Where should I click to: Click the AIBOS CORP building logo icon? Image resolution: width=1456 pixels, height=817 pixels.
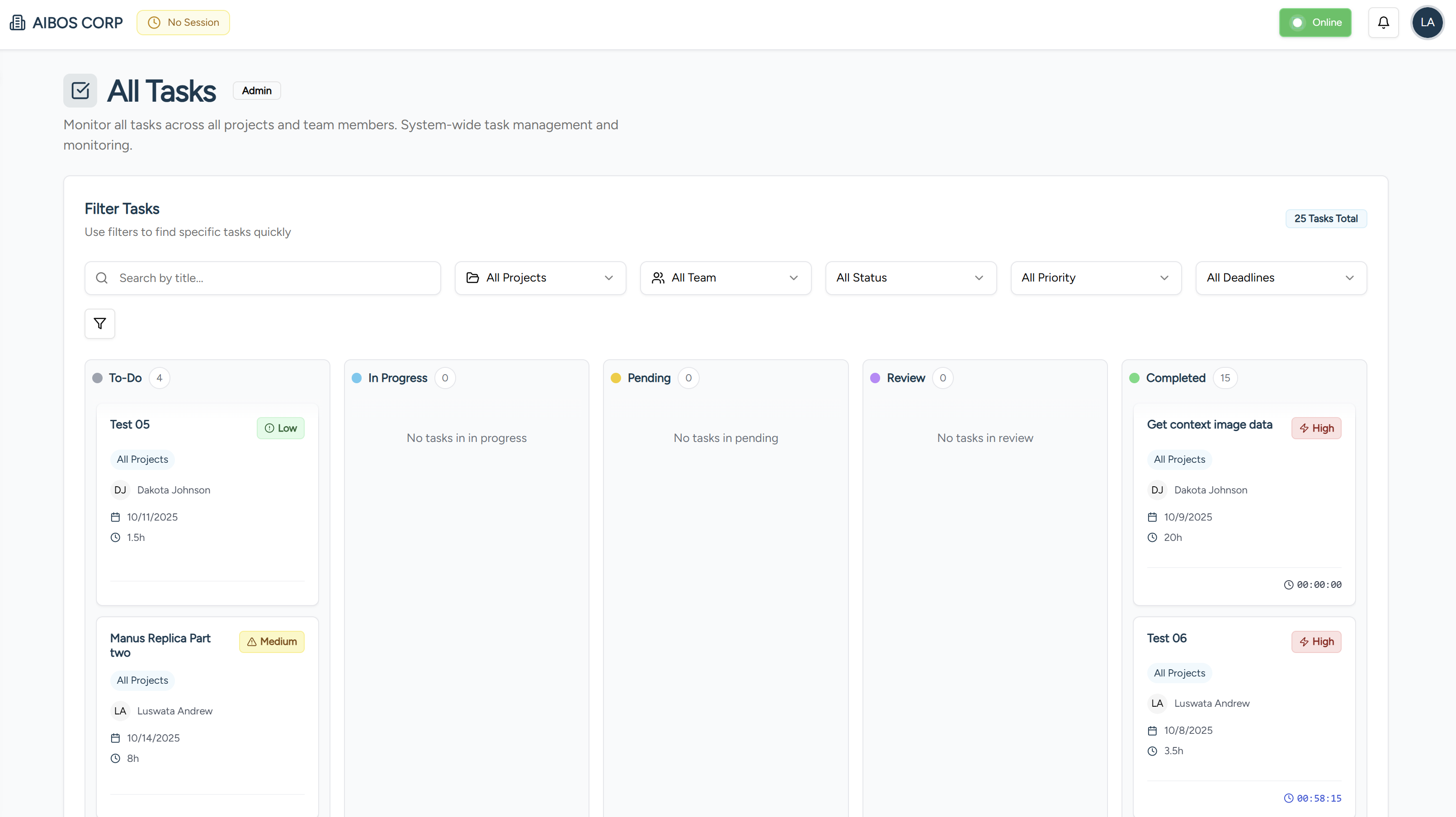[18, 23]
